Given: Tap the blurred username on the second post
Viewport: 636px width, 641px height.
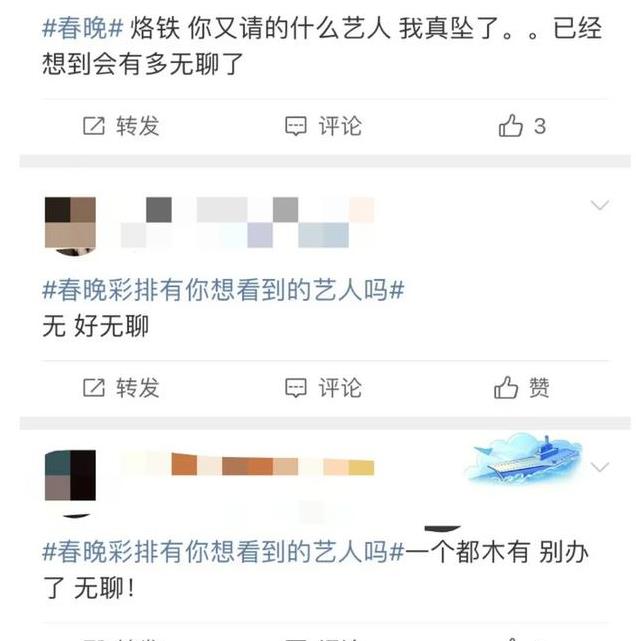Looking at the screenshot, I should click(247, 222).
